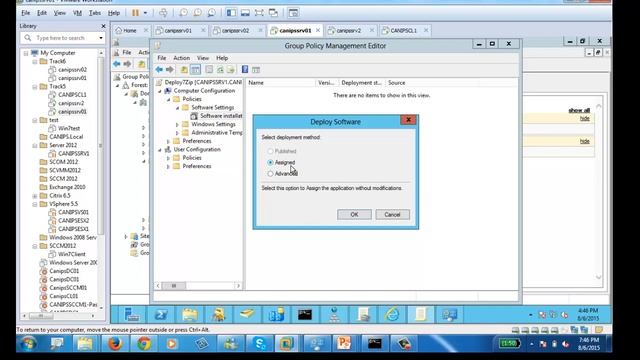The height and width of the screenshot is (360, 640).
Task: Expand the Windows Settings node
Action: (177, 124)
